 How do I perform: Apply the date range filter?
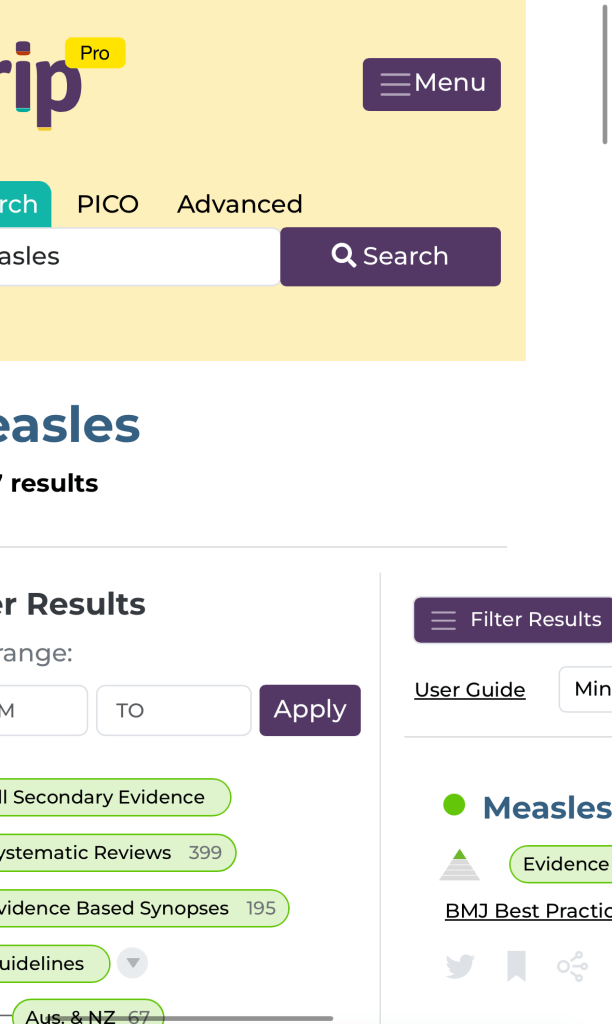(x=309, y=710)
